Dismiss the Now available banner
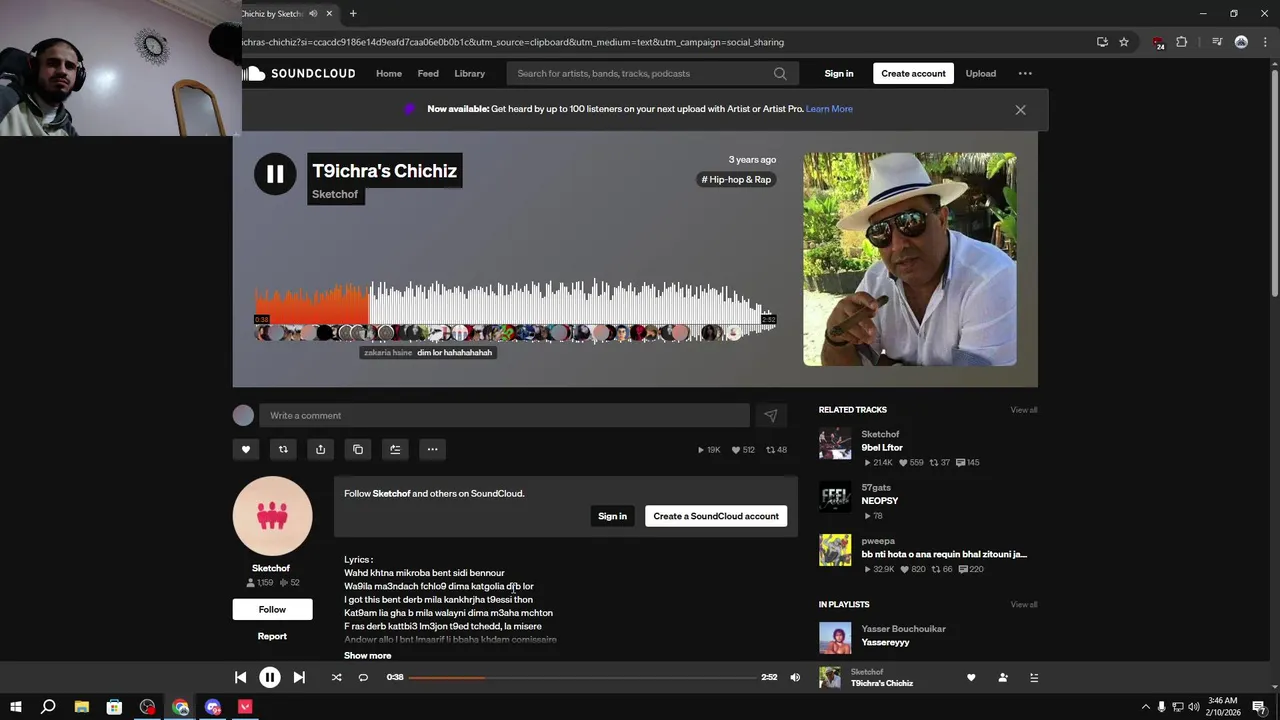Viewport: 1280px width, 720px height. (1020, 110)
